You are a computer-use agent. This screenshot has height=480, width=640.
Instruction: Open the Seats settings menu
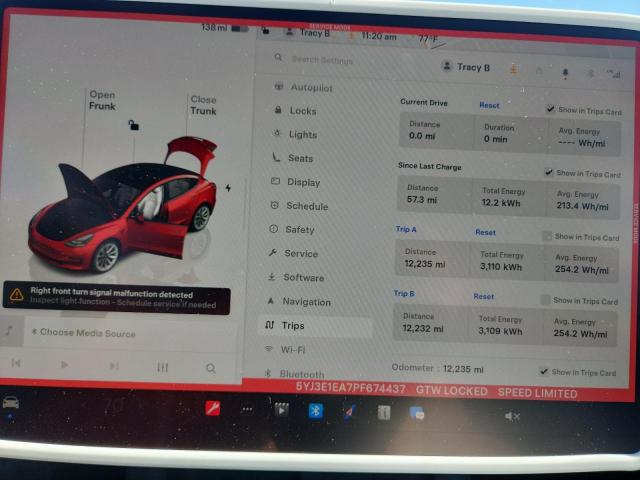tap(293, 158)
